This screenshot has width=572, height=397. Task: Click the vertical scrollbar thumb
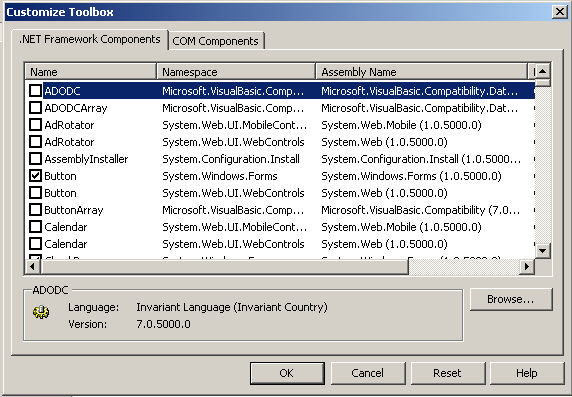coord(542,82)
